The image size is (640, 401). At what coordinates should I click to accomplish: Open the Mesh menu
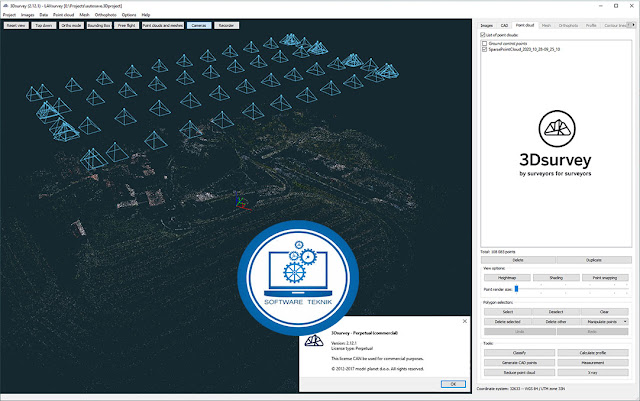coord(84,15)
